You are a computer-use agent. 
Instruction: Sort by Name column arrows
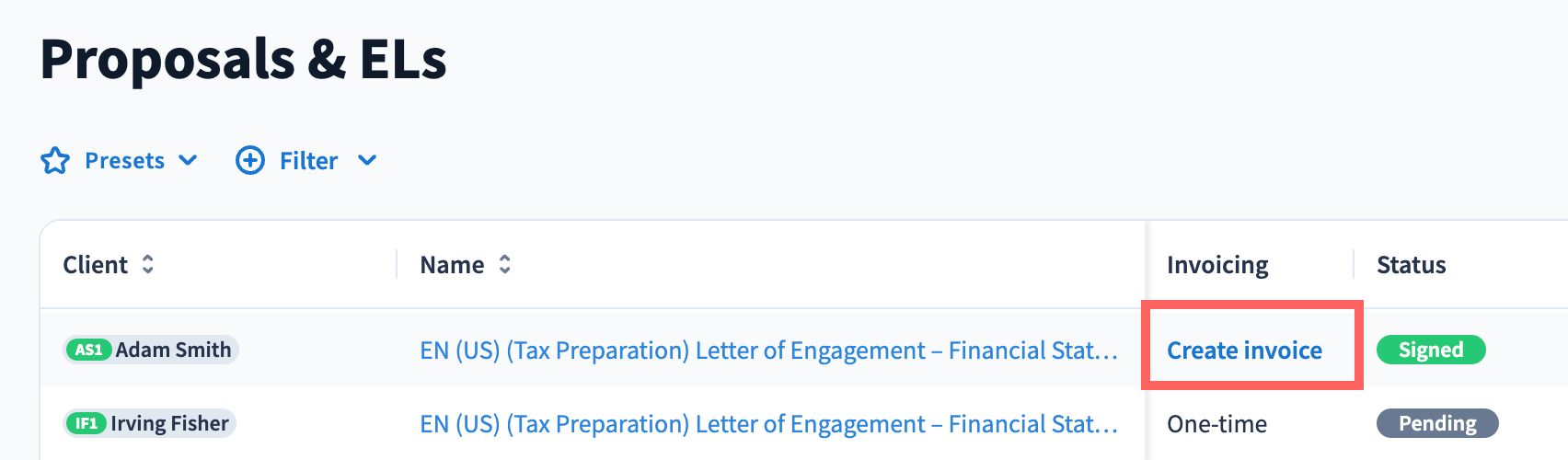coord(504,265)
